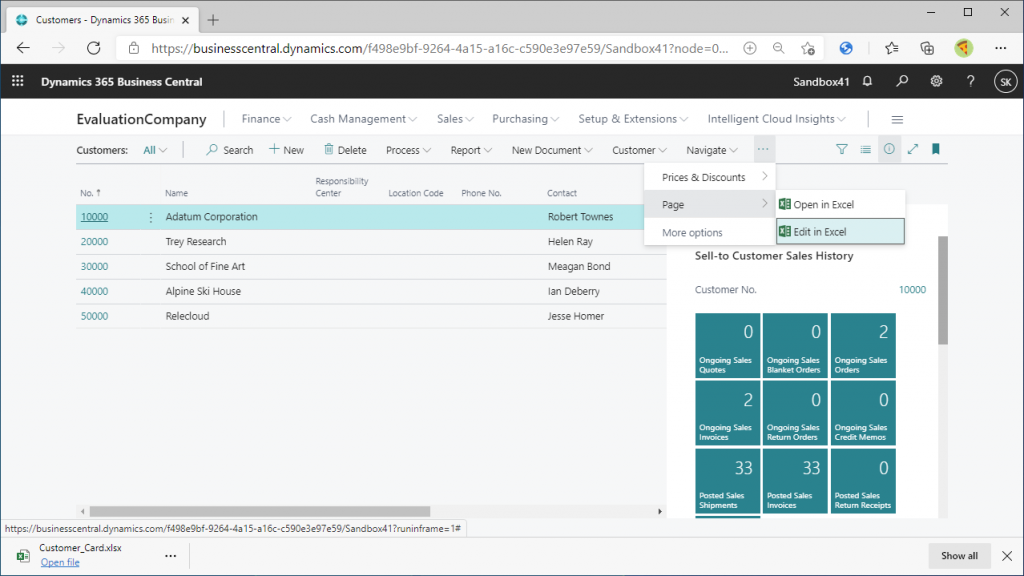Show row options for Adatum Corporation
The width and height of the screenshot is (1024, 576).
pos(150,217)
